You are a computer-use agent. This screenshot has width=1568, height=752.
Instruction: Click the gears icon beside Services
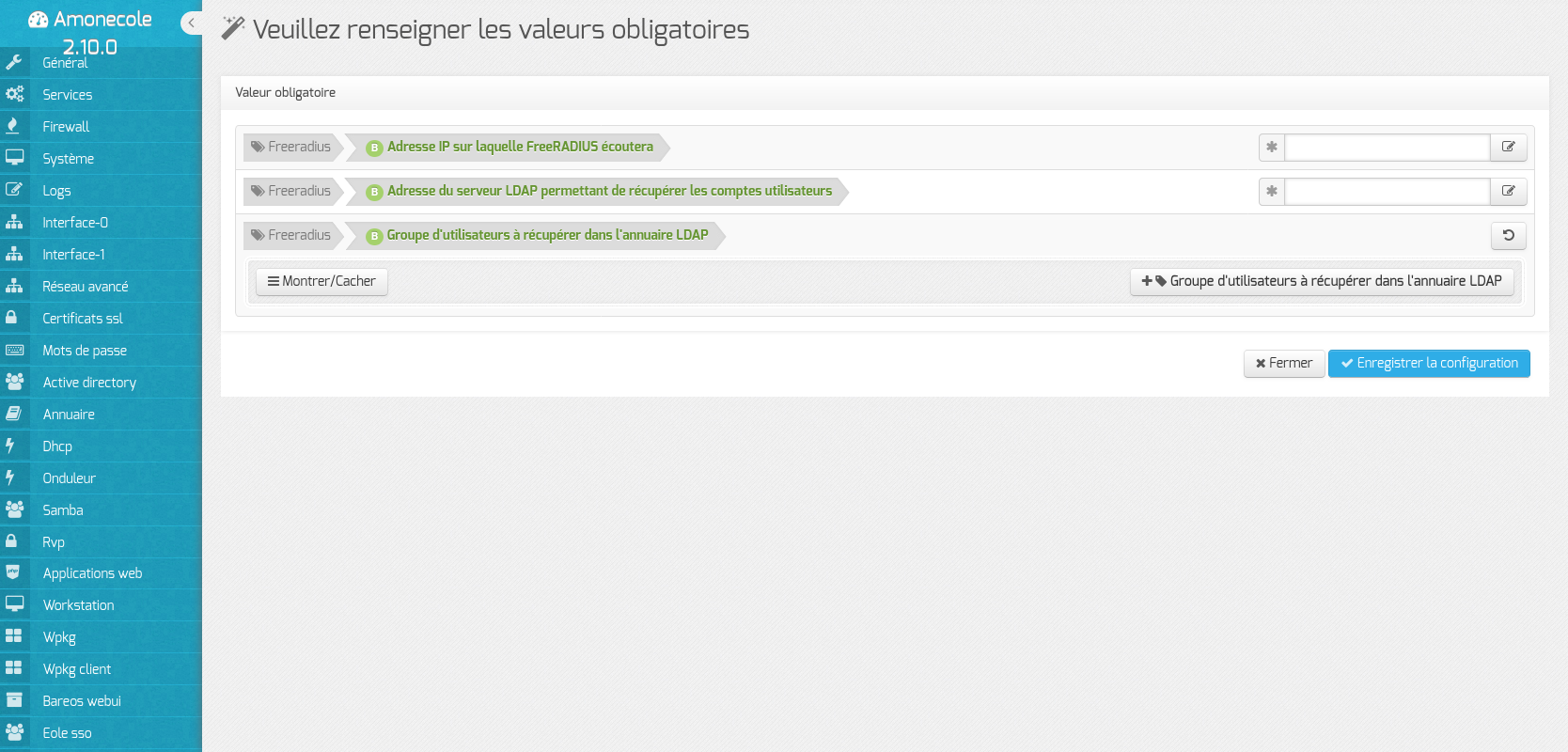[14, 95]
